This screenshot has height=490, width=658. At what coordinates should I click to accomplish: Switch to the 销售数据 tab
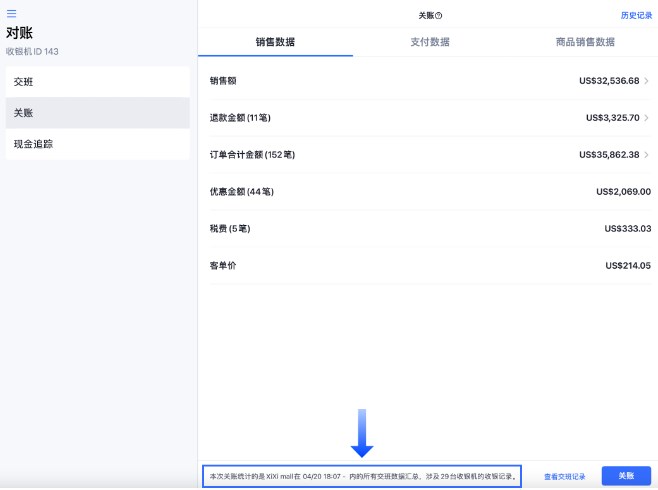275,42
